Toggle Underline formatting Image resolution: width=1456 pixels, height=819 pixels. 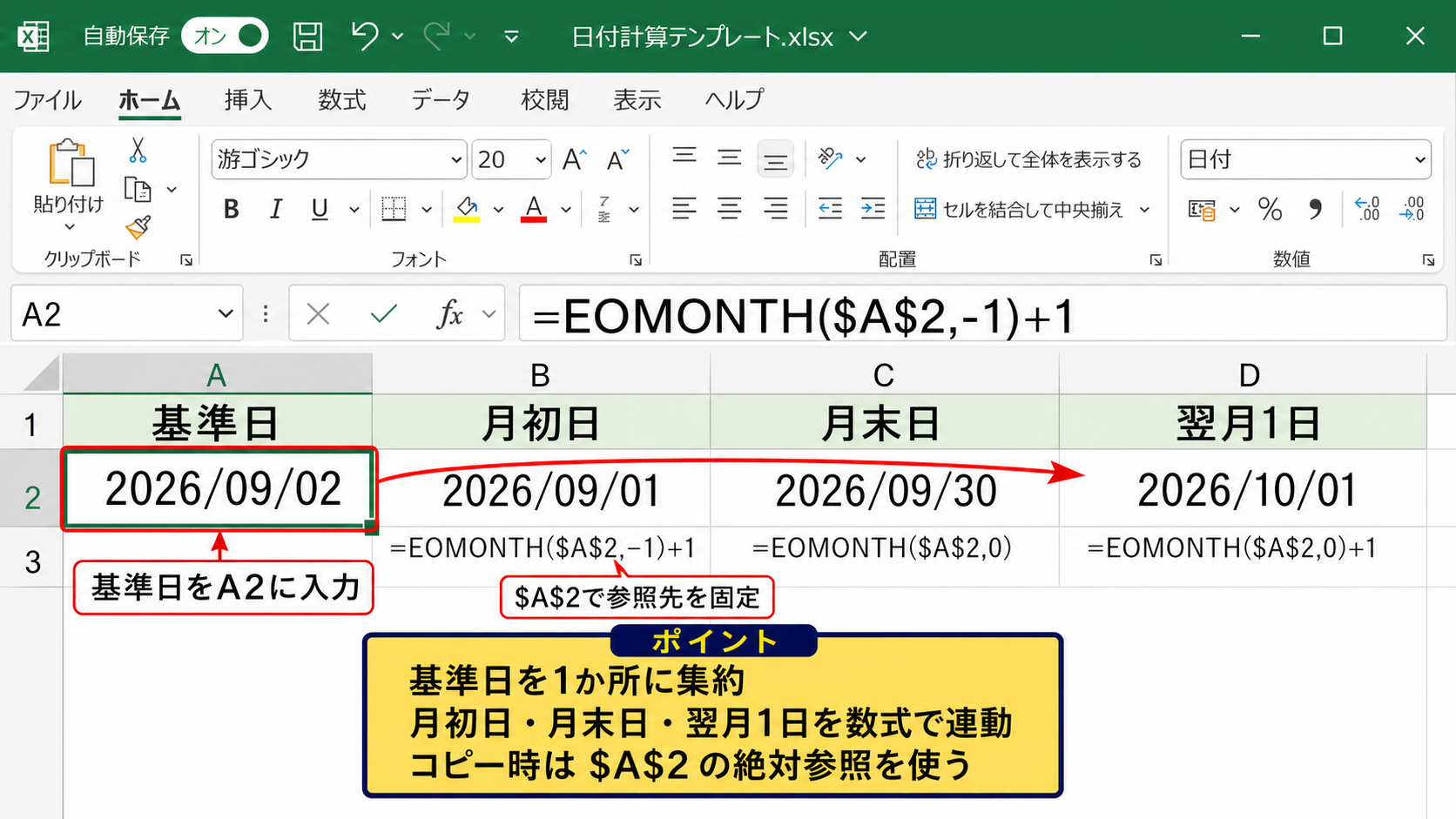[x=320, y=209]
